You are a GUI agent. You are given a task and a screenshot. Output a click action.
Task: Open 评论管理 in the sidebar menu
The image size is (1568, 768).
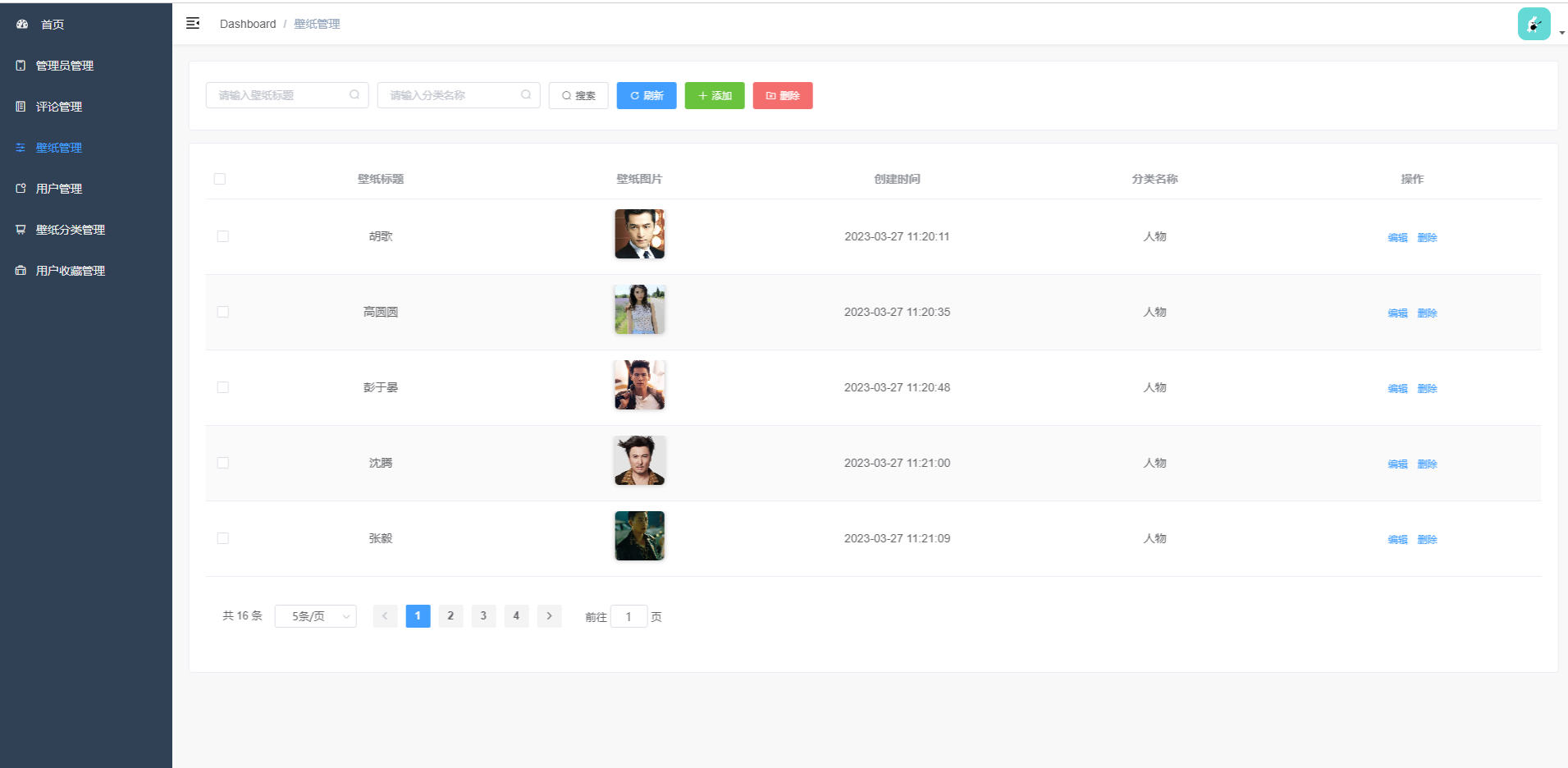[58, 107]
